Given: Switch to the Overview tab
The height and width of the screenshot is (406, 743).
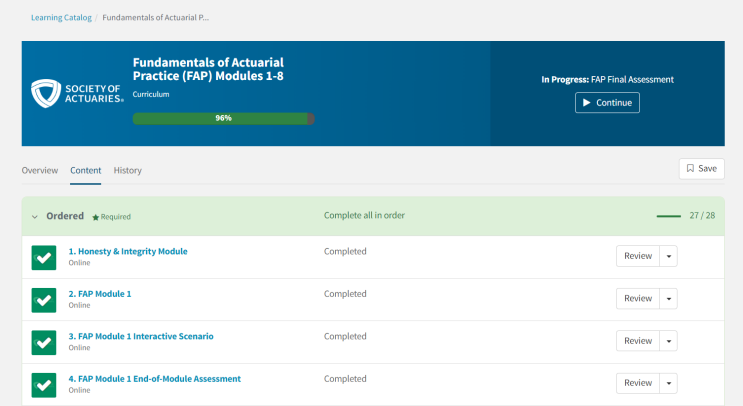Looking at the screenshot, I should click(x=40, y=170).
